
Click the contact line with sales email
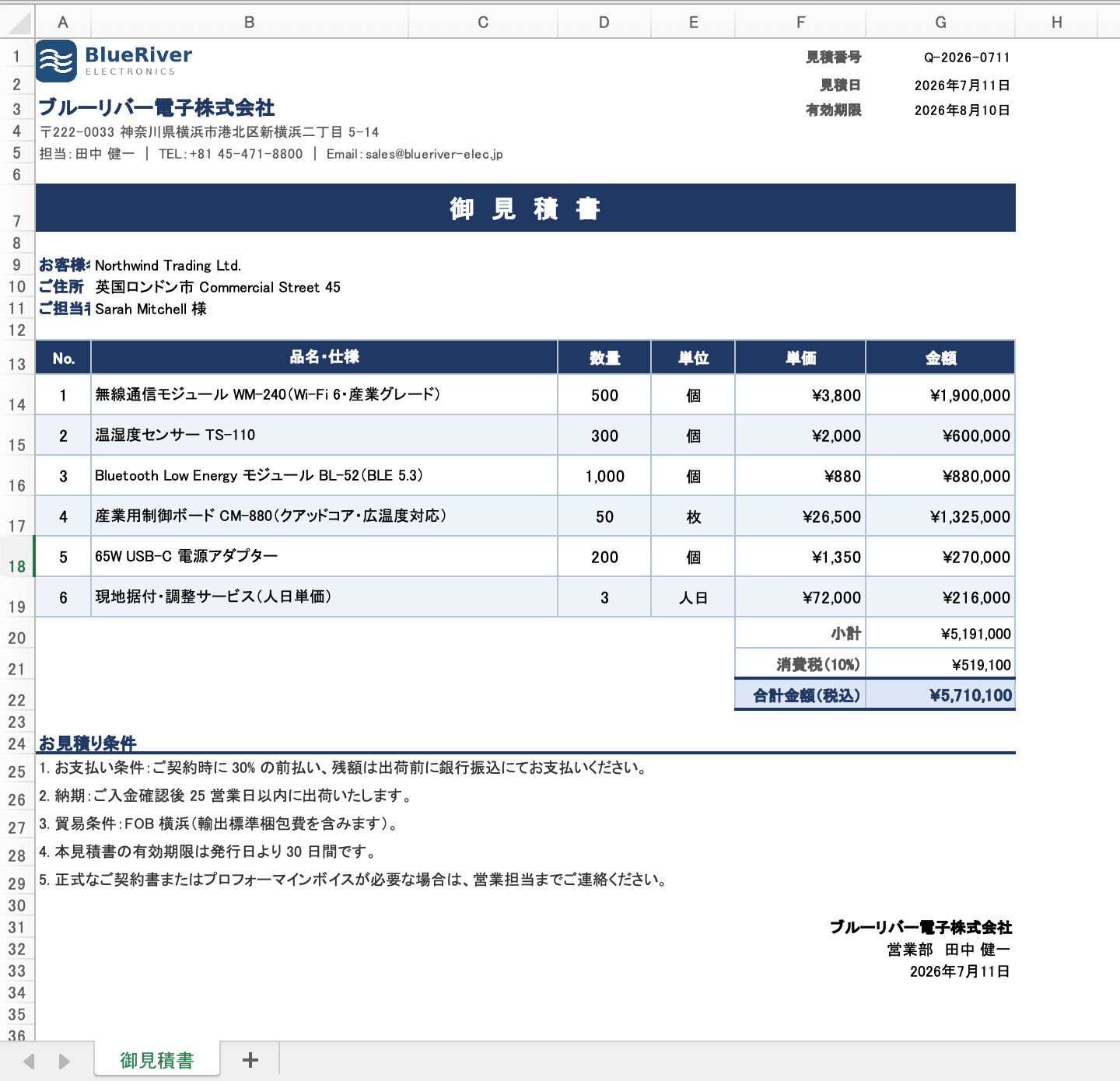tap(271, 154)
